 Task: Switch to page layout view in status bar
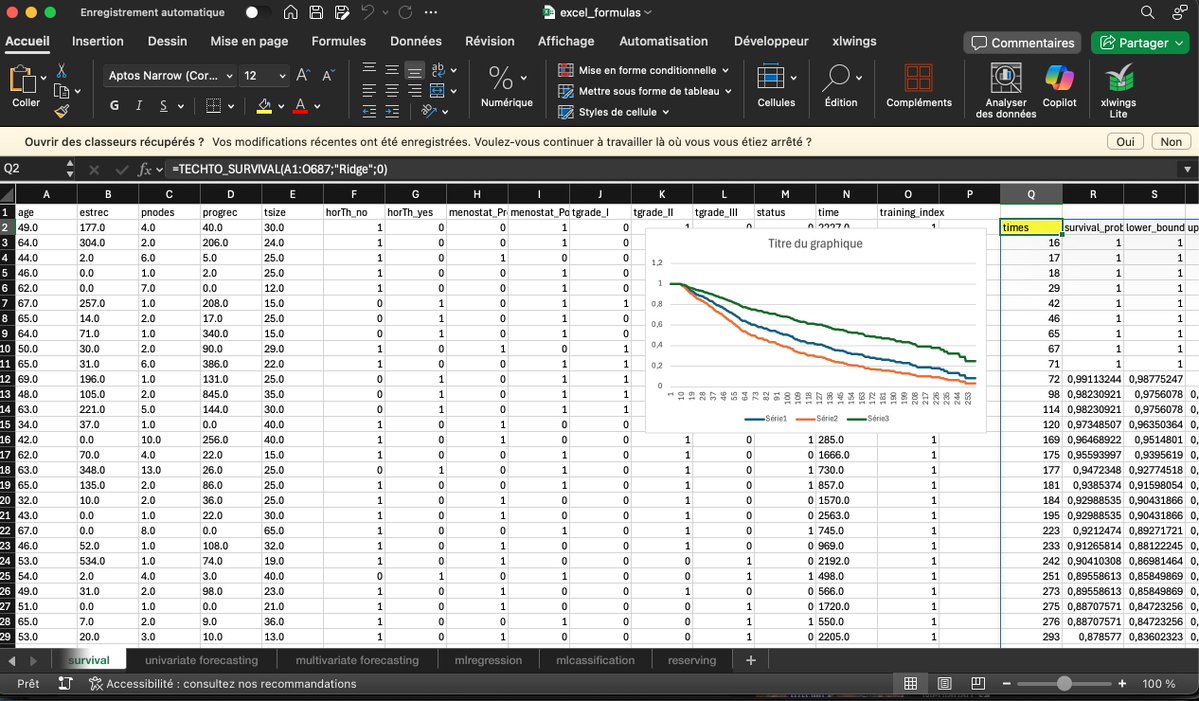943,683
